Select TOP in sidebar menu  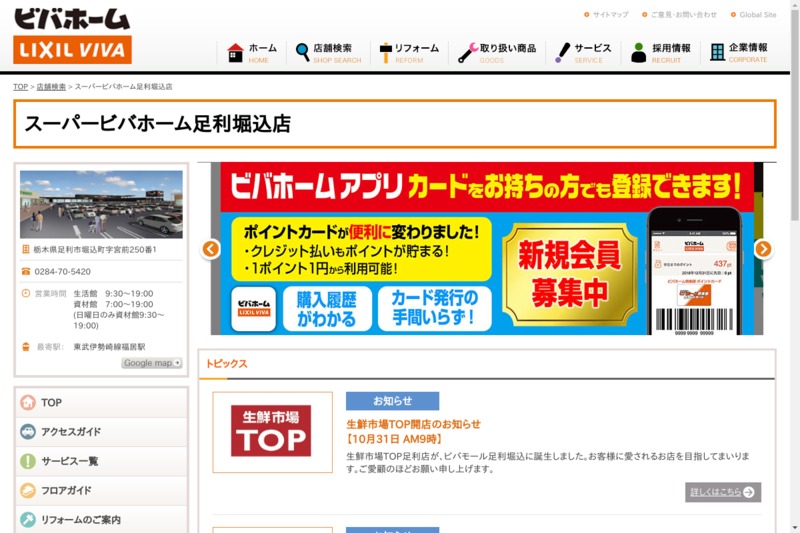[101, 402]
